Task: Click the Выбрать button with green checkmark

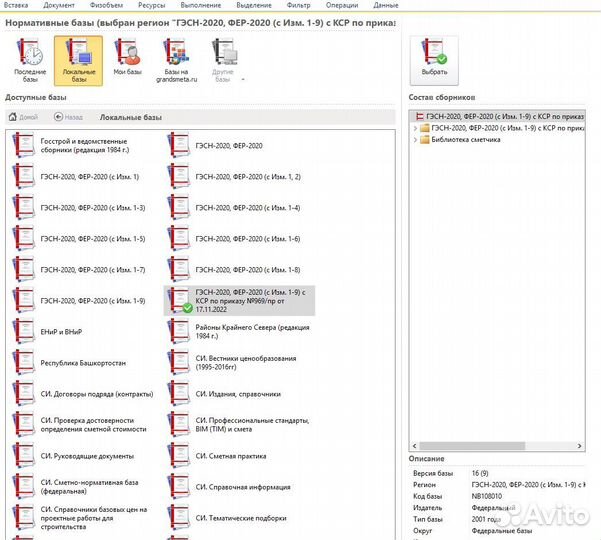Action: point(434,59)
